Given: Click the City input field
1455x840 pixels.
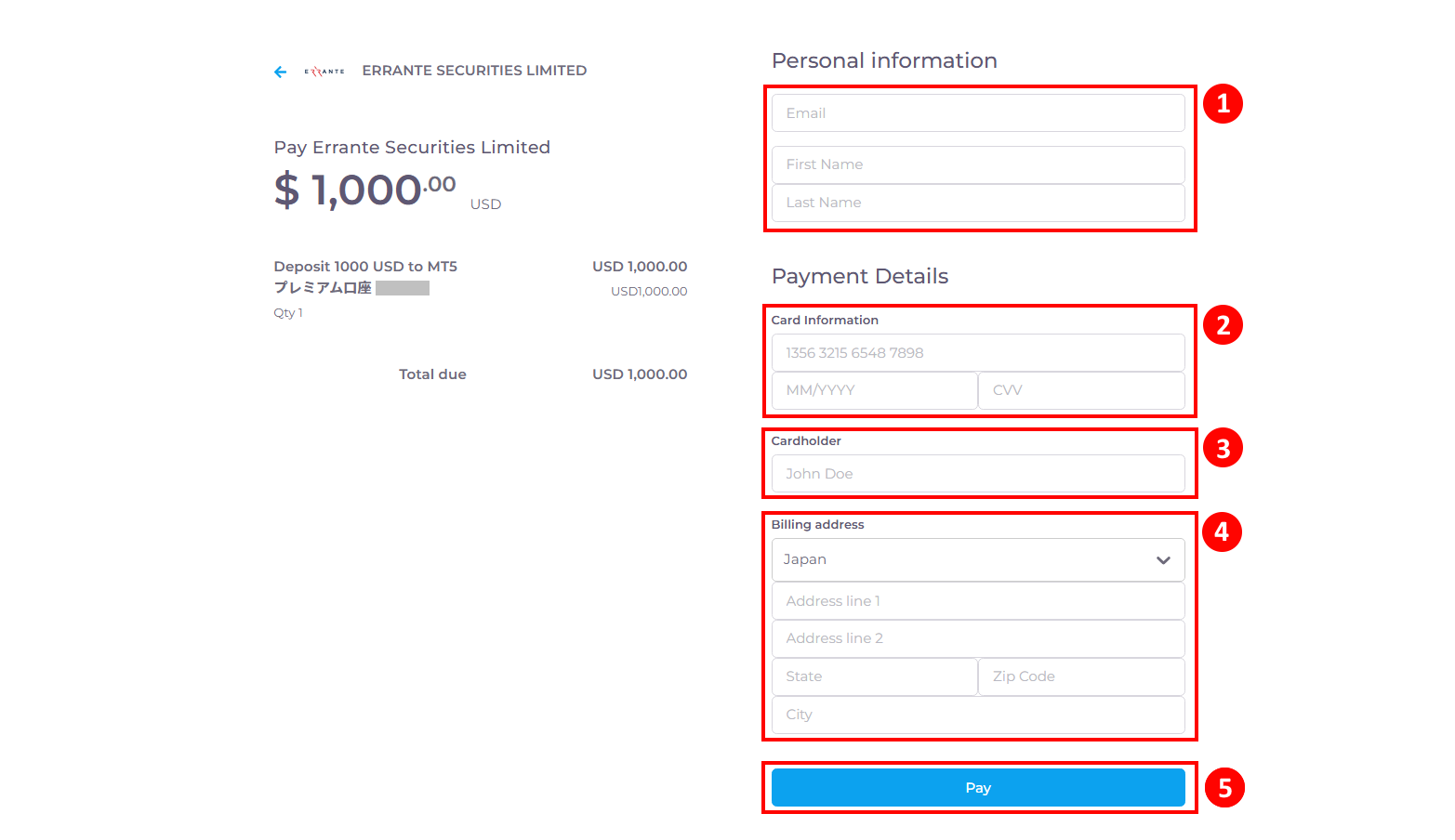Looking at the screenshot, I should (978, 715).
